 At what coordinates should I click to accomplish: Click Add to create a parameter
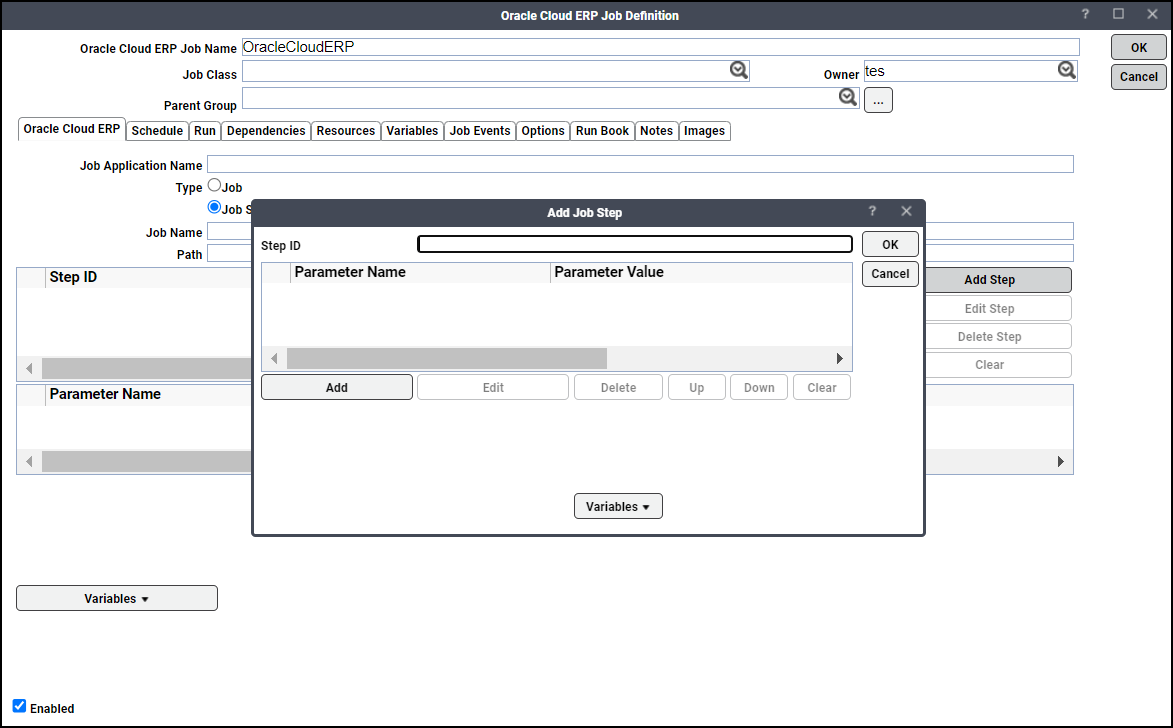pos(337,388)
